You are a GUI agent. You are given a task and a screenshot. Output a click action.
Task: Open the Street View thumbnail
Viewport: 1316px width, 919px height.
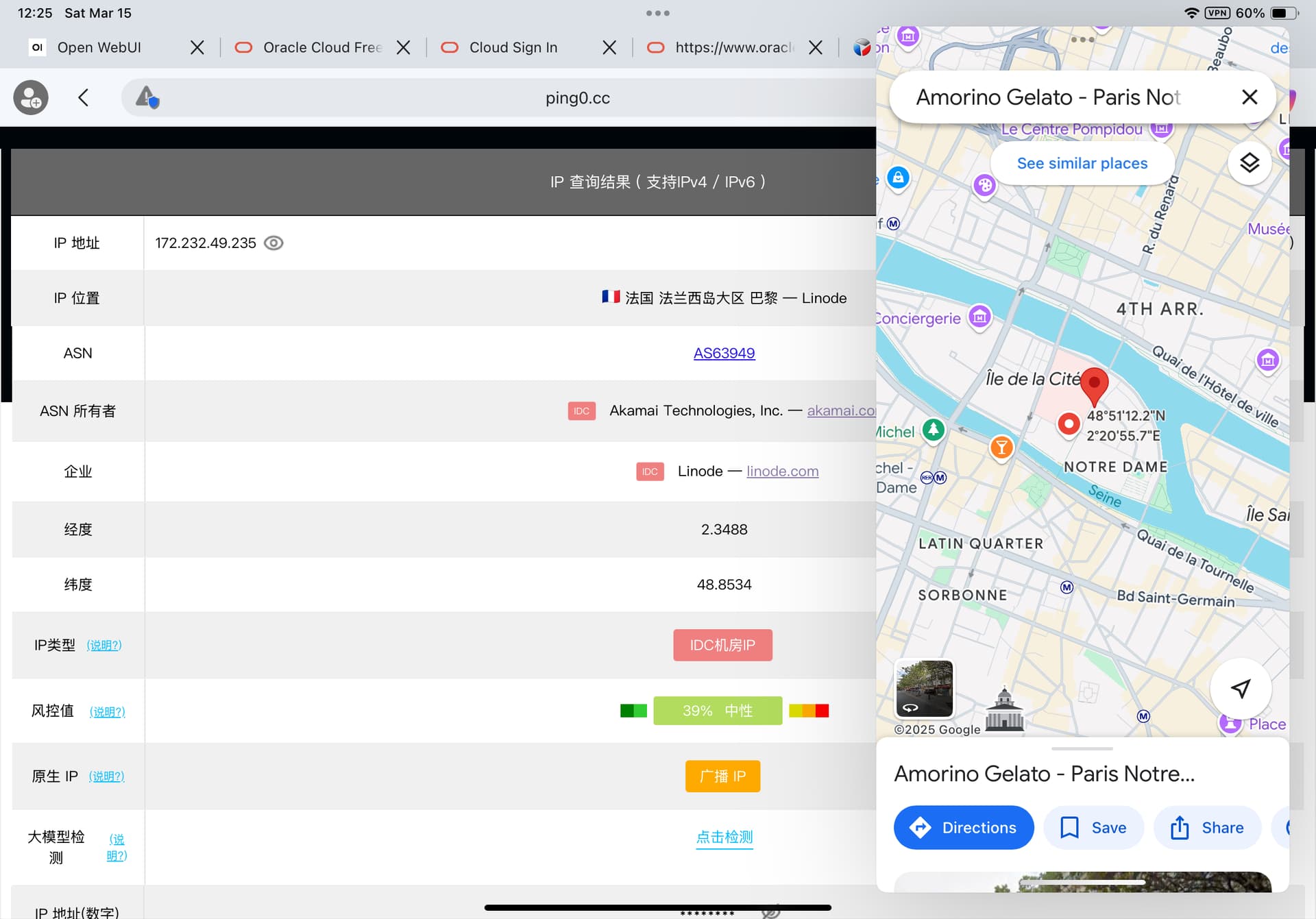click(x=924, y=688)
